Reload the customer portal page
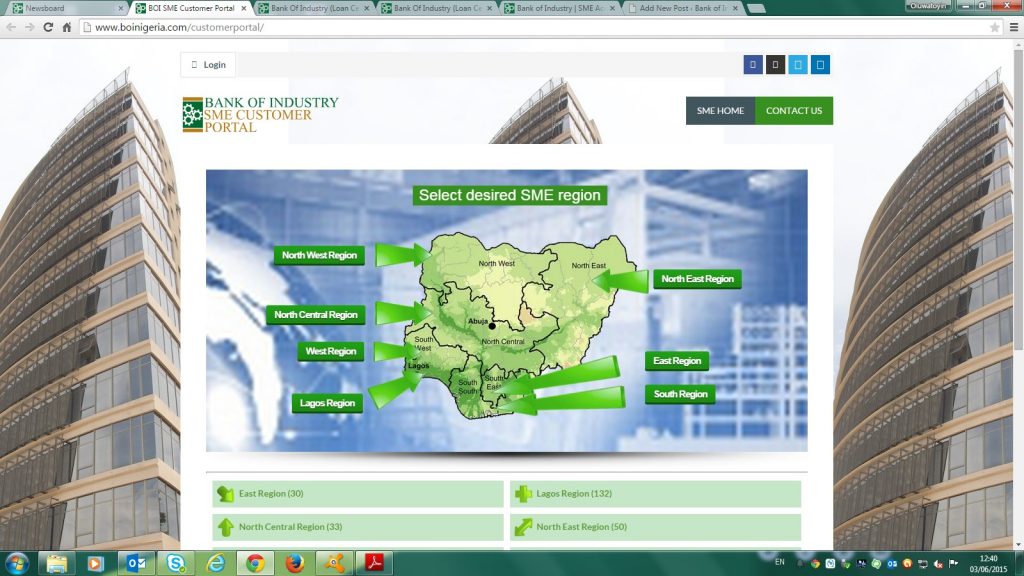Viewport: 1024px width, 576px height. pos(48,27)
